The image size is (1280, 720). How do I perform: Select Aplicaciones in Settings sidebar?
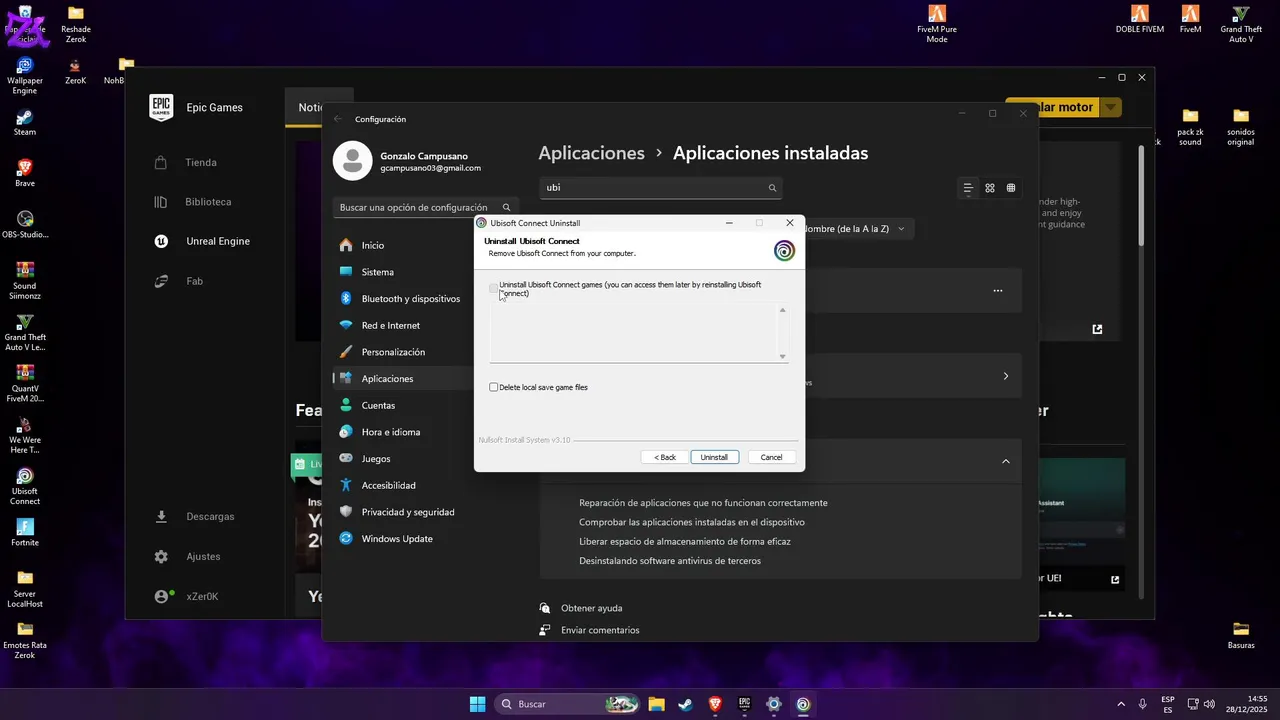pos(387,379)
